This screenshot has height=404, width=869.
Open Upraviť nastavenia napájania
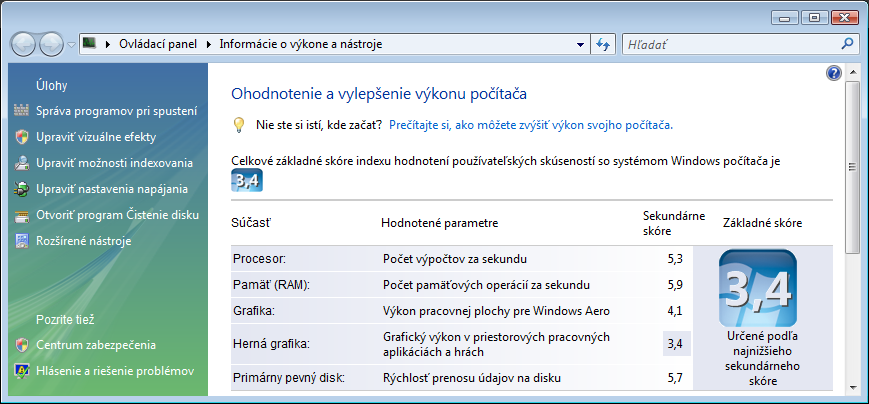click(x=112, y=189)
